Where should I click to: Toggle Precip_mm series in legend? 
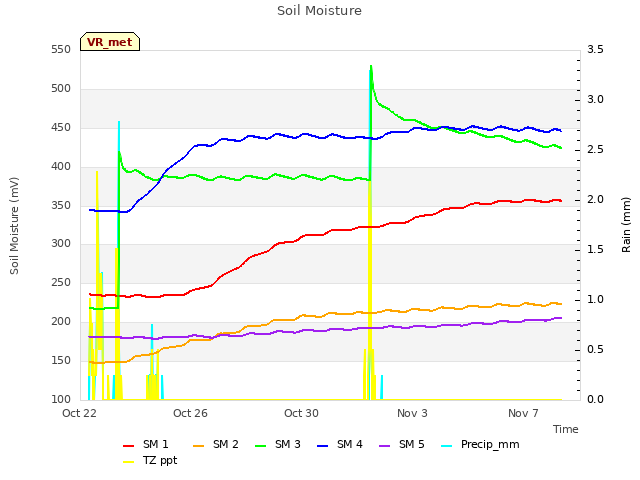click(480, 444)
